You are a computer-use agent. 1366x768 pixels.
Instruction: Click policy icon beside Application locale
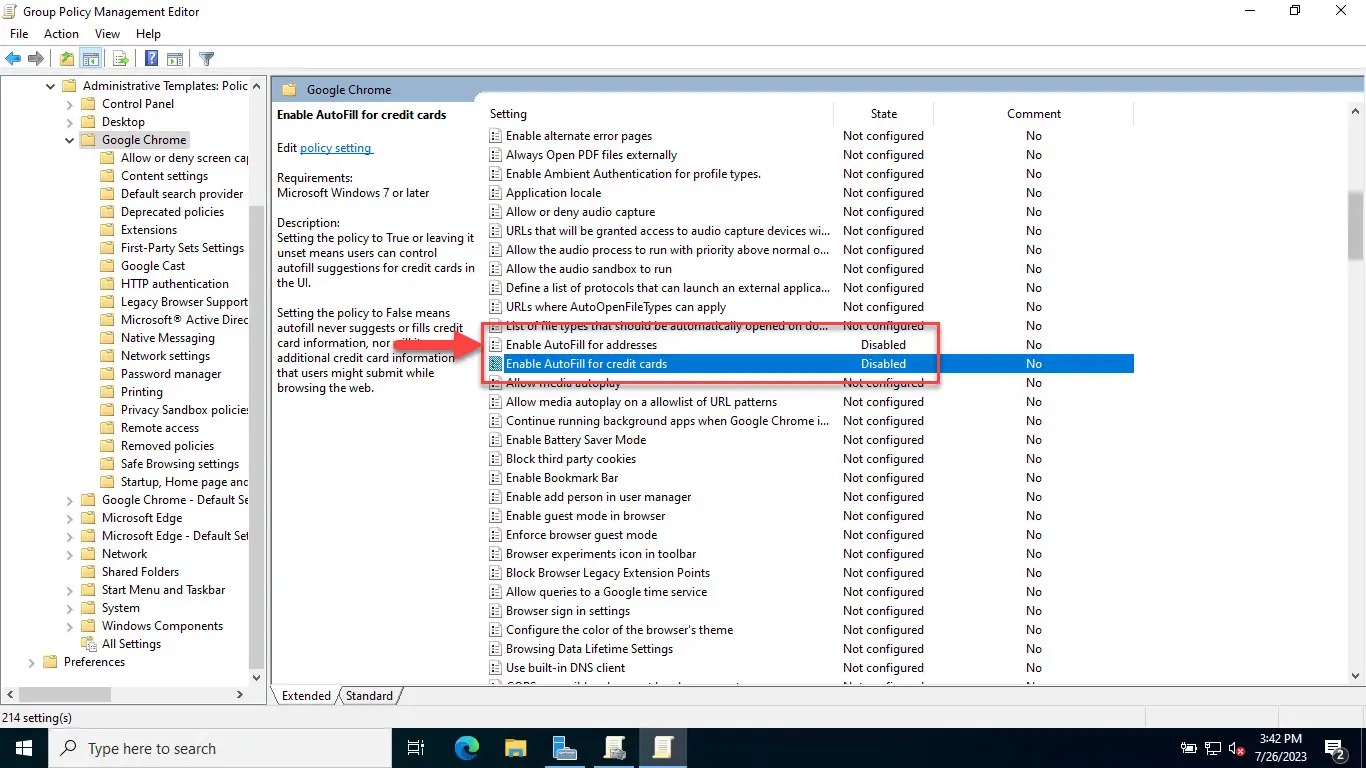pyautogui.click(x=495, y=193)
